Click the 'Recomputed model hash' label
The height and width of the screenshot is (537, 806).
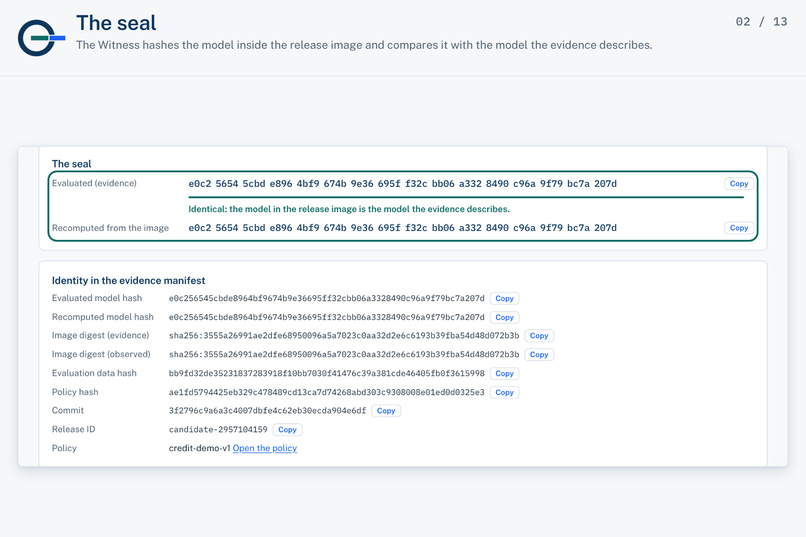[x=103, y=317]
